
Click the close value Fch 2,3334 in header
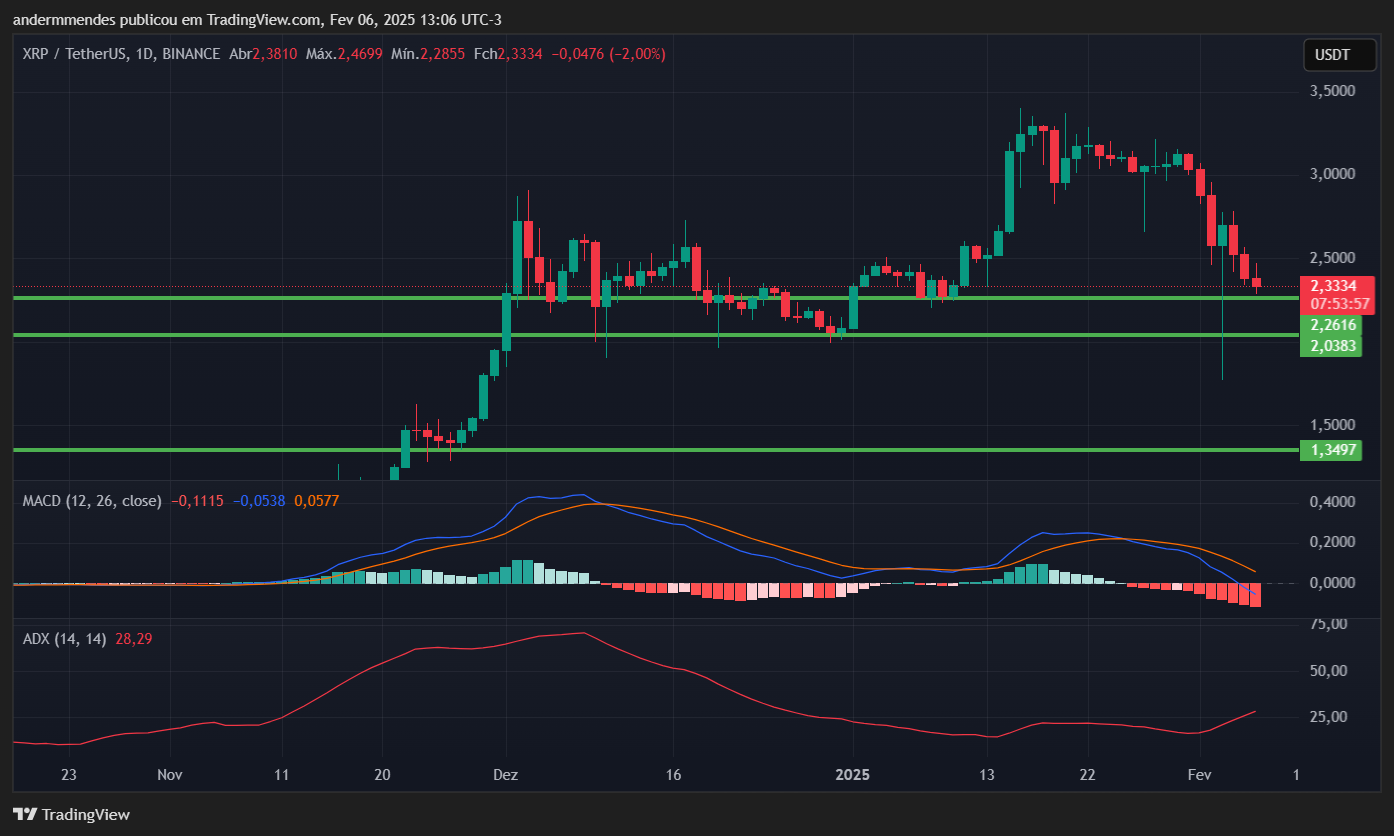point(508,54)
